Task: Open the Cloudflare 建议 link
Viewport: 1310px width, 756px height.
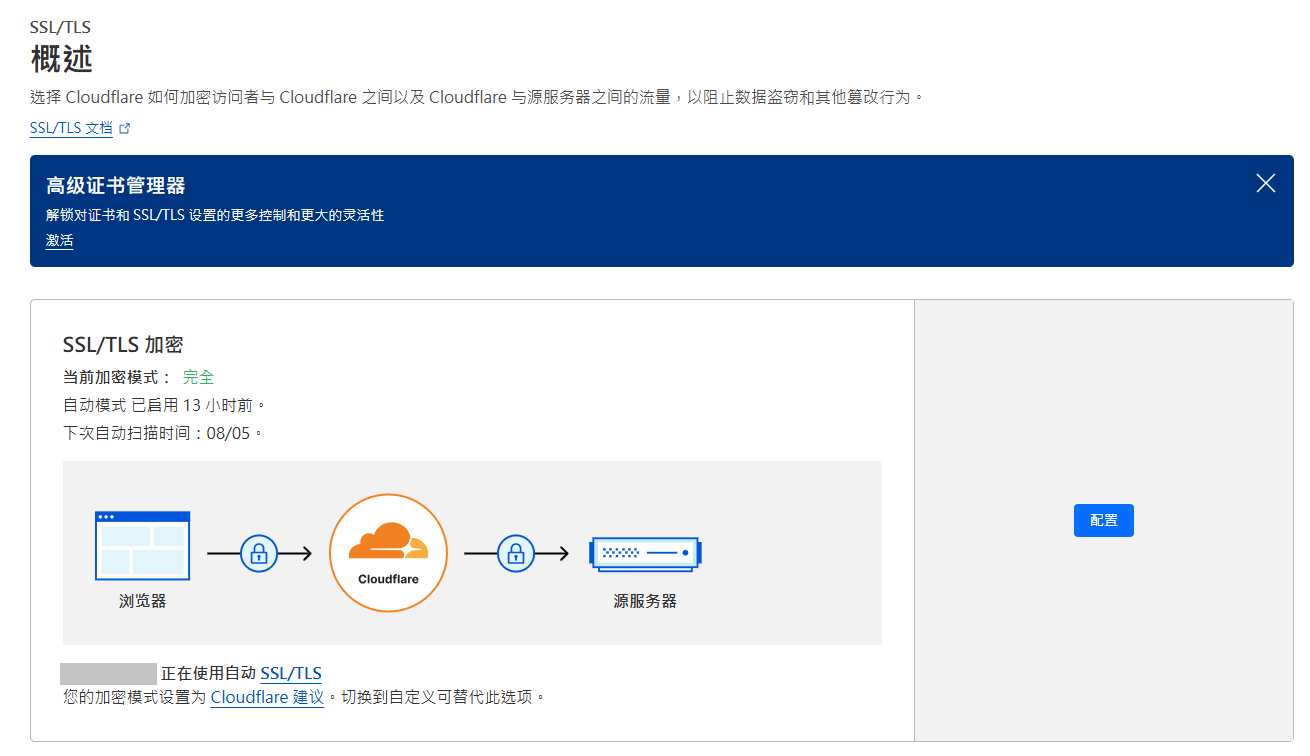Action: point(267,697)
